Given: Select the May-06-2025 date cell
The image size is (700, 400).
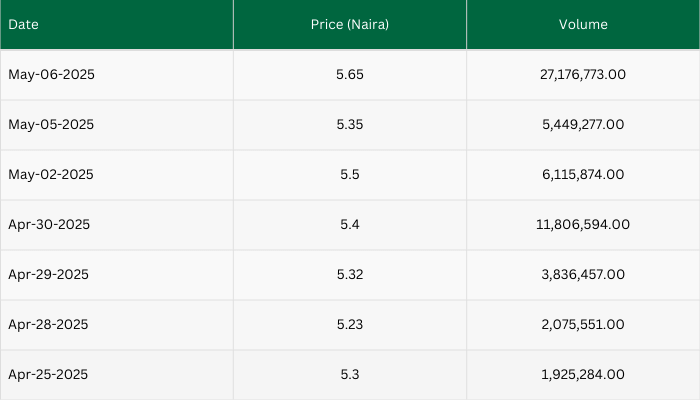Looking at the screenshot, I should point(51,75).
